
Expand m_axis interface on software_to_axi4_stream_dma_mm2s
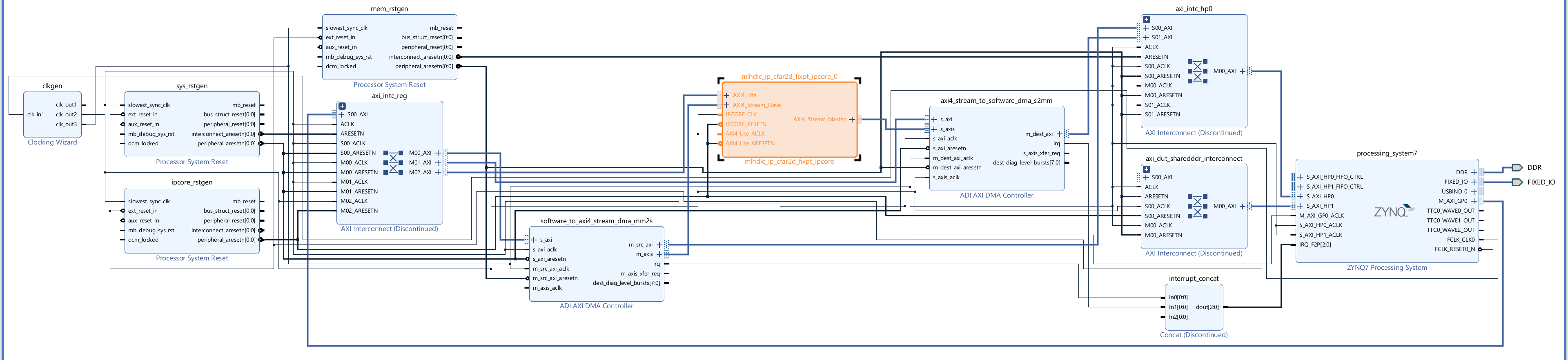tap(659, 255)
